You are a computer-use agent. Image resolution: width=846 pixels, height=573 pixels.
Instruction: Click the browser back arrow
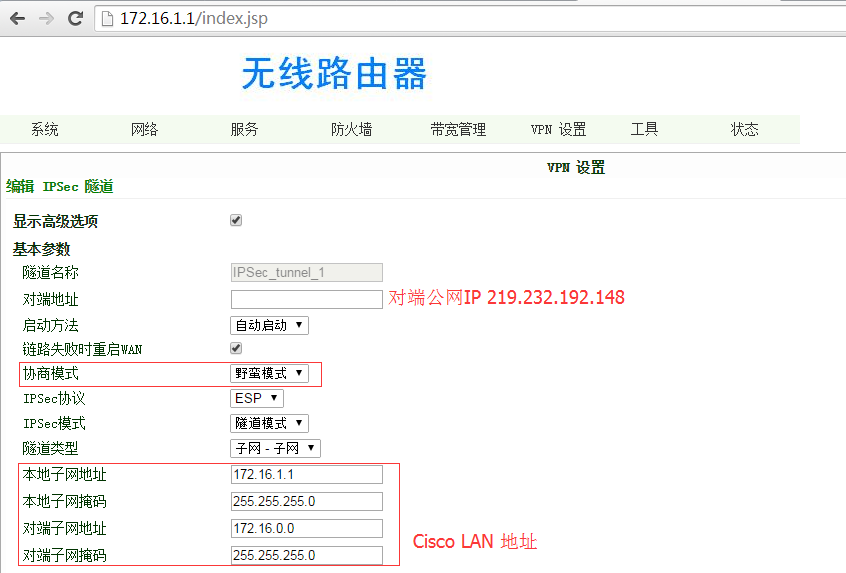point(17,19)
